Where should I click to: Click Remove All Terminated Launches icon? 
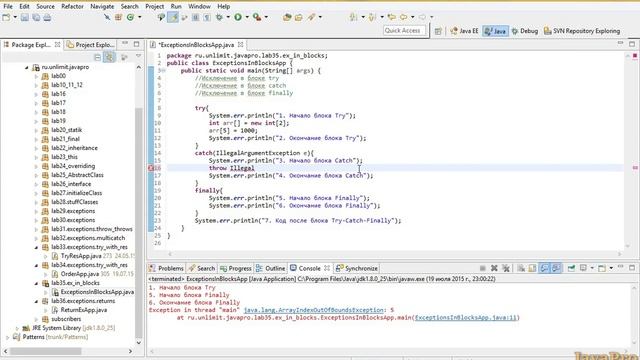[x=506, y=268]
